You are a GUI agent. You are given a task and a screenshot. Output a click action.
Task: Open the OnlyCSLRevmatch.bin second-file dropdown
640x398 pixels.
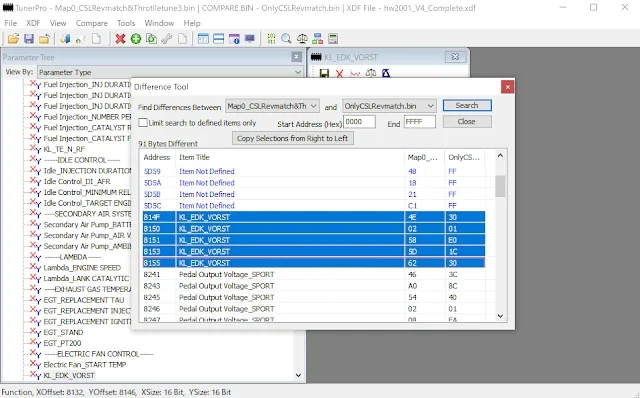pos(389,106)
